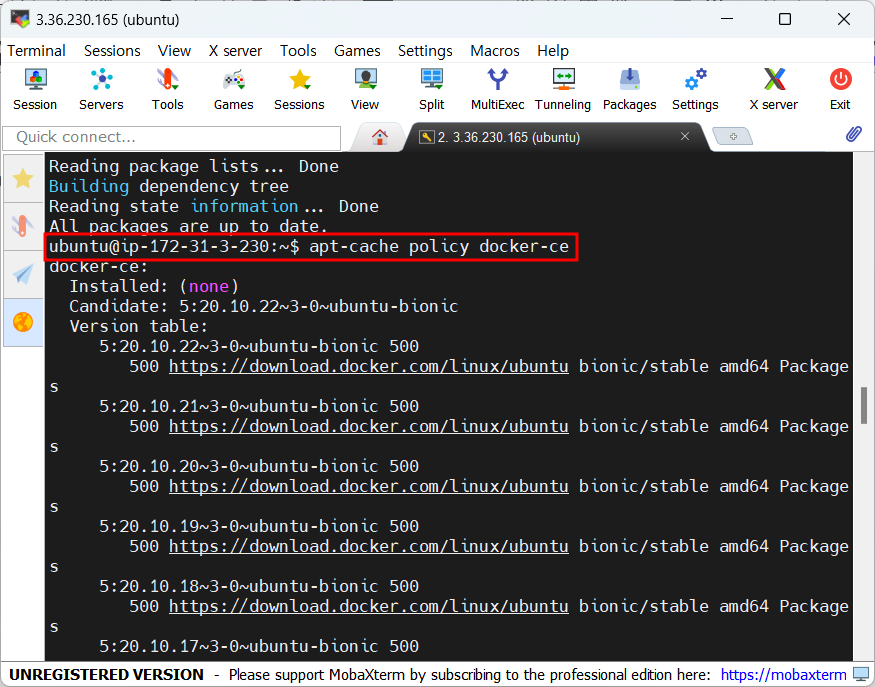Open the View toolbar icon
This screenshot has height=687, width=875.
point(365,89)
